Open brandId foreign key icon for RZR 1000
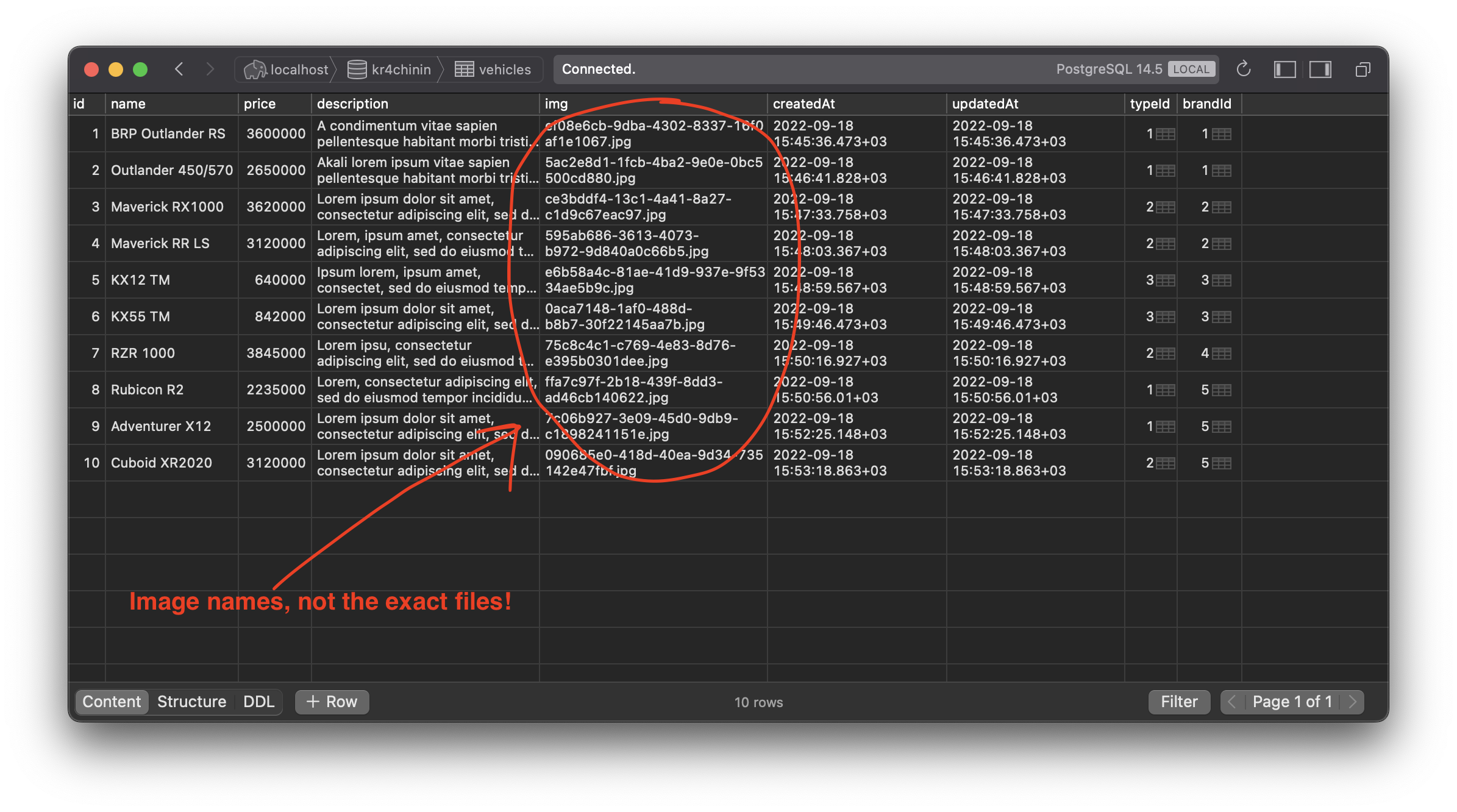Viewport: 1457px width, 812px height. (1221, 354)
